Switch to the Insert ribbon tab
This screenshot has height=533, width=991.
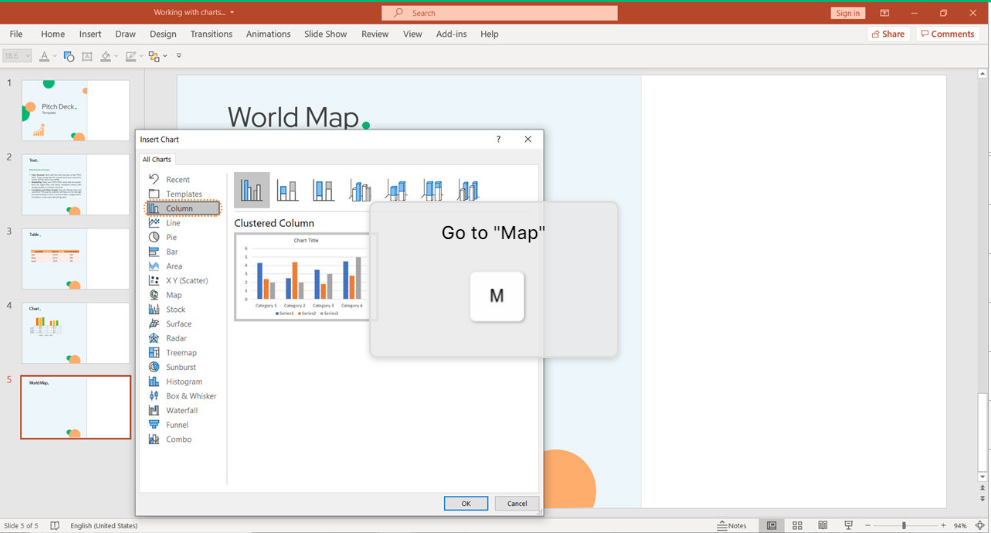(90, 34)
